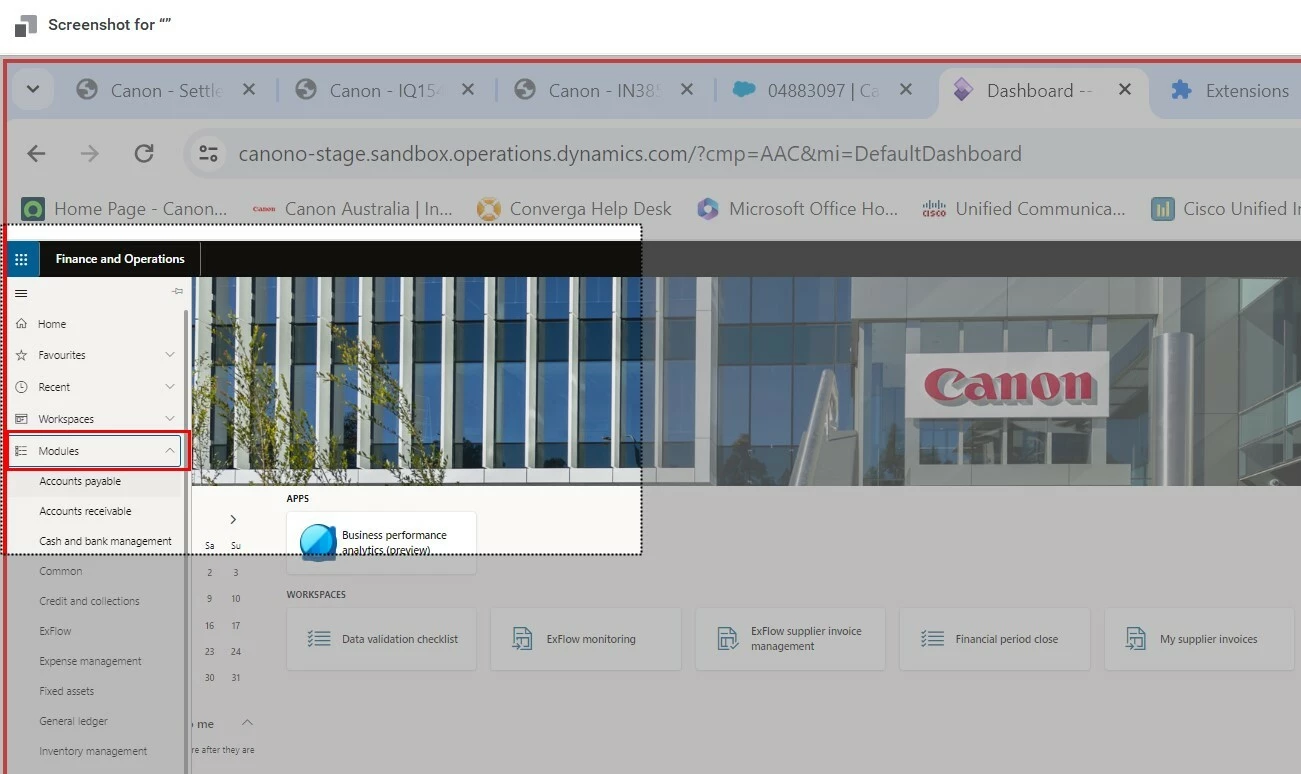Select calendar date 17
1301x774 pixels.
coord(236,626)
